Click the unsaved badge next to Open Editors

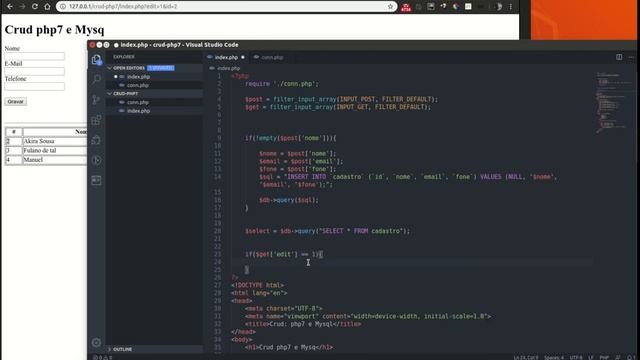pyautogui.click(x=161, y=68)
